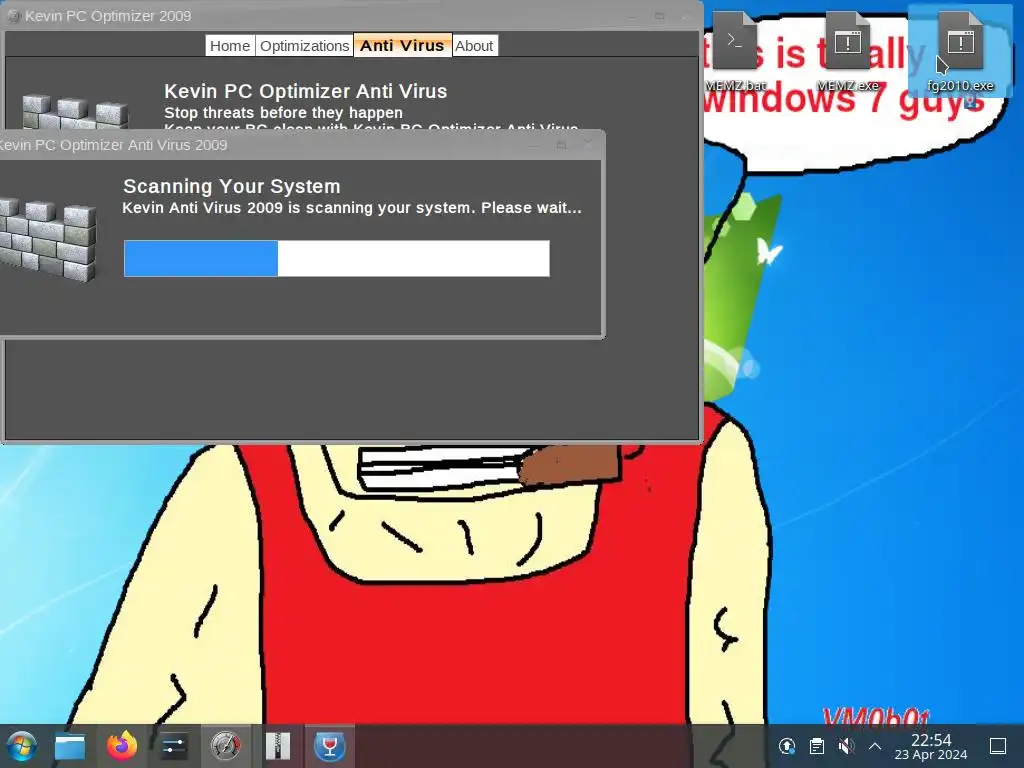Unmute the volume tray icon
The image size is (1024, 768).
pos(846,746)
